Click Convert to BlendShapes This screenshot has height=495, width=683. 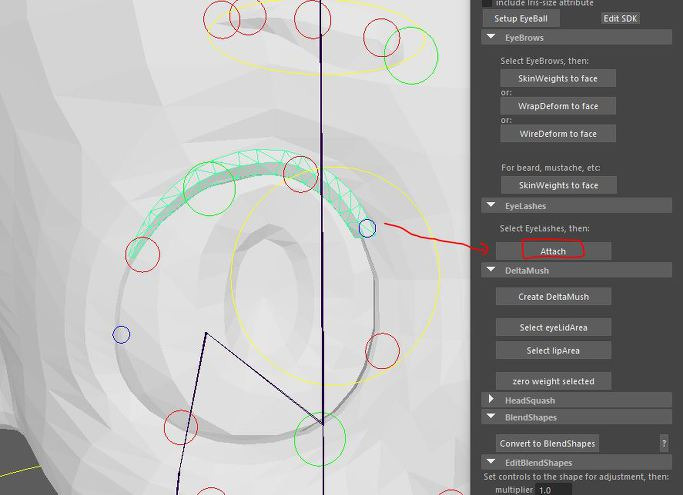[547, 444]
